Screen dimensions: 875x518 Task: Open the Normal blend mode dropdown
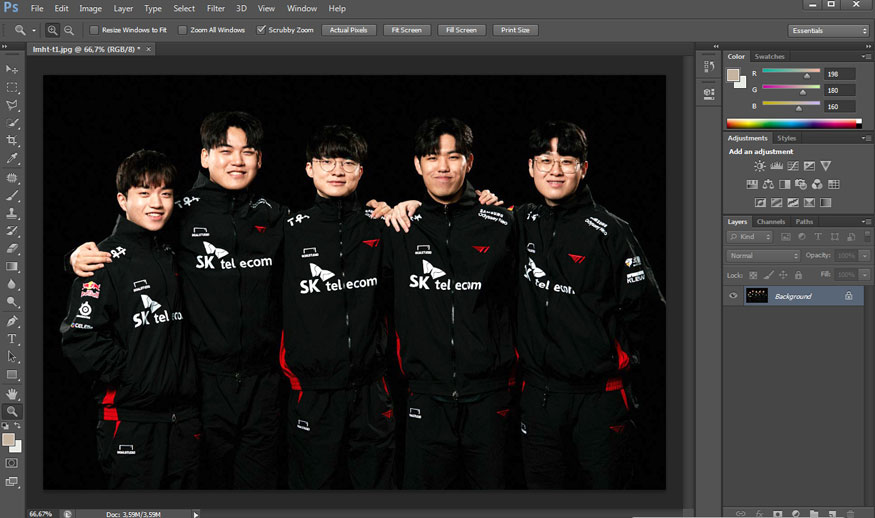click(763, 256)
